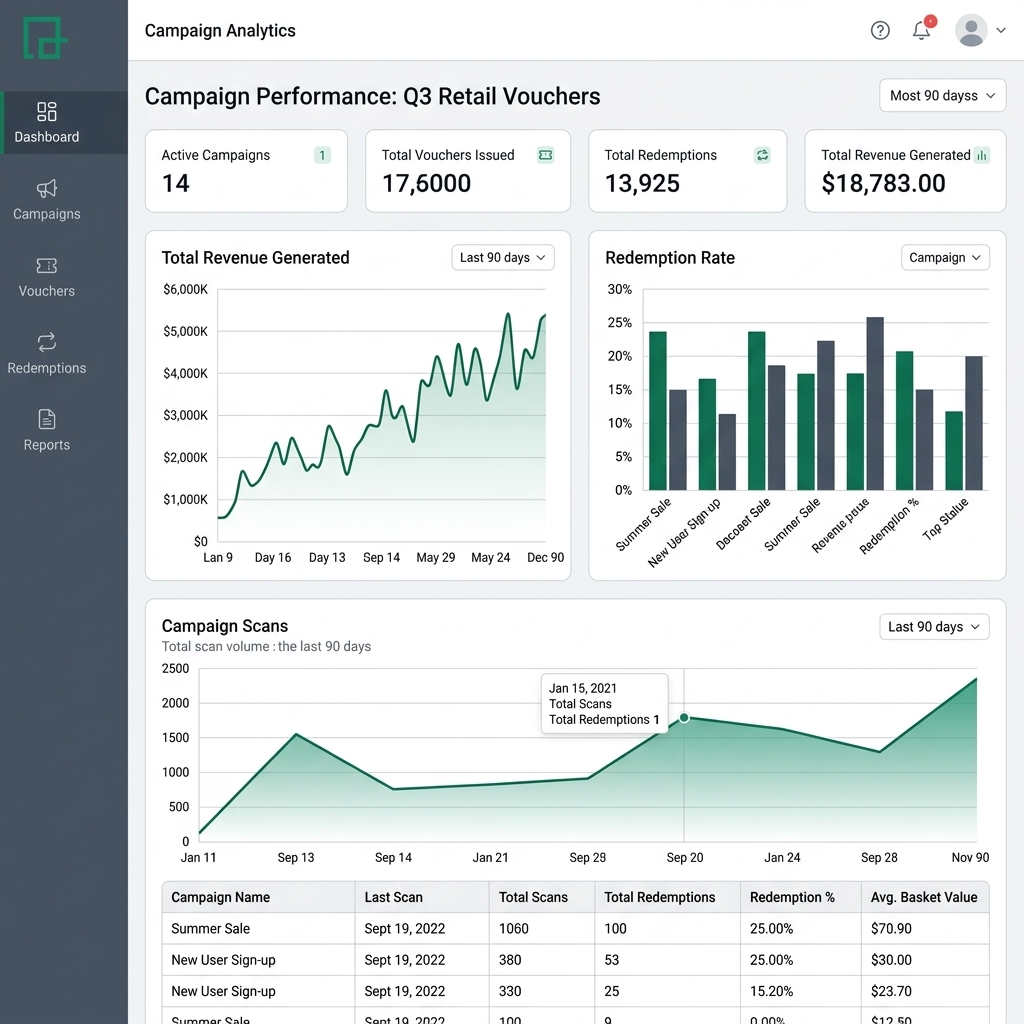Sort by Total Scans column header
This screenshot has height=1024, width=1024.
click(x=533, y=897)
